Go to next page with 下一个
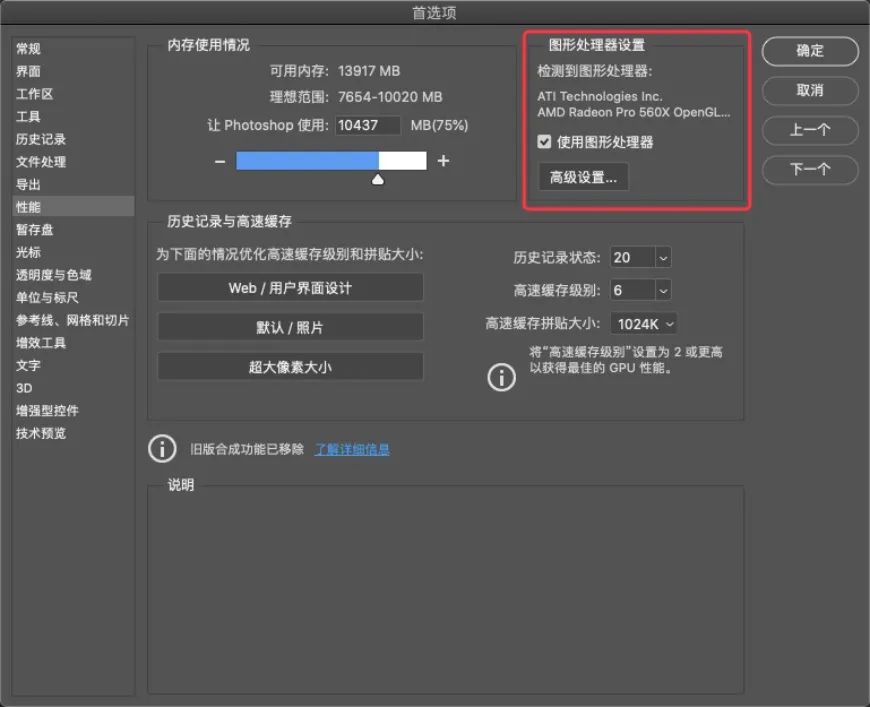 [x=810, y=169]
